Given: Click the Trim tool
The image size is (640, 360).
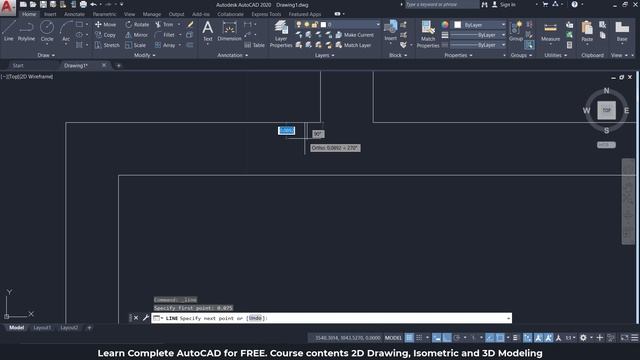Looking at the screenshot, I should click(x=164, y=24).
